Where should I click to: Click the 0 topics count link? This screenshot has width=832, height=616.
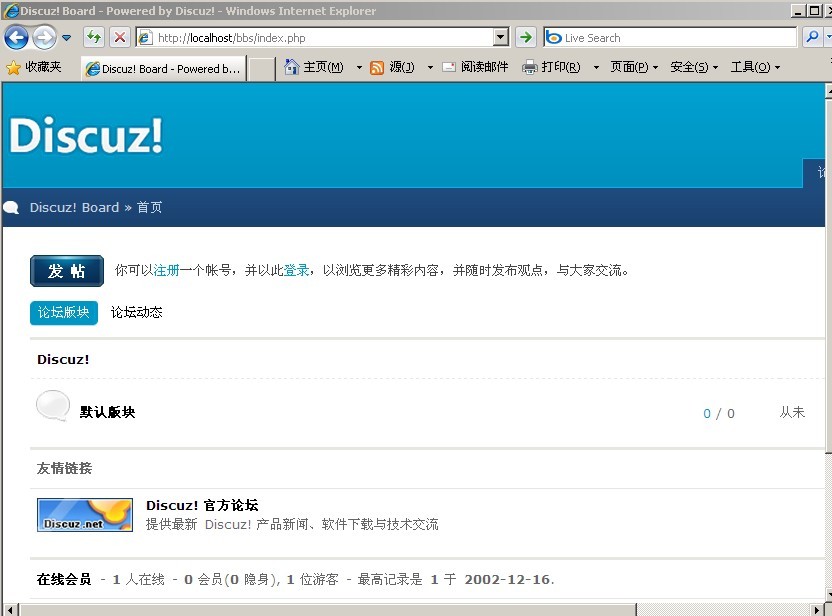(707, 414)
